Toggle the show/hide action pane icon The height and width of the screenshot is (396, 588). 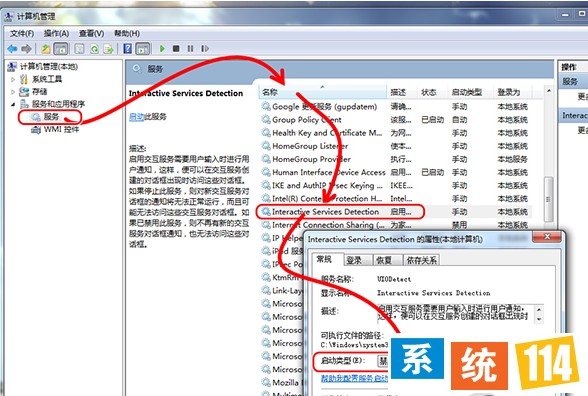[142, 49]
